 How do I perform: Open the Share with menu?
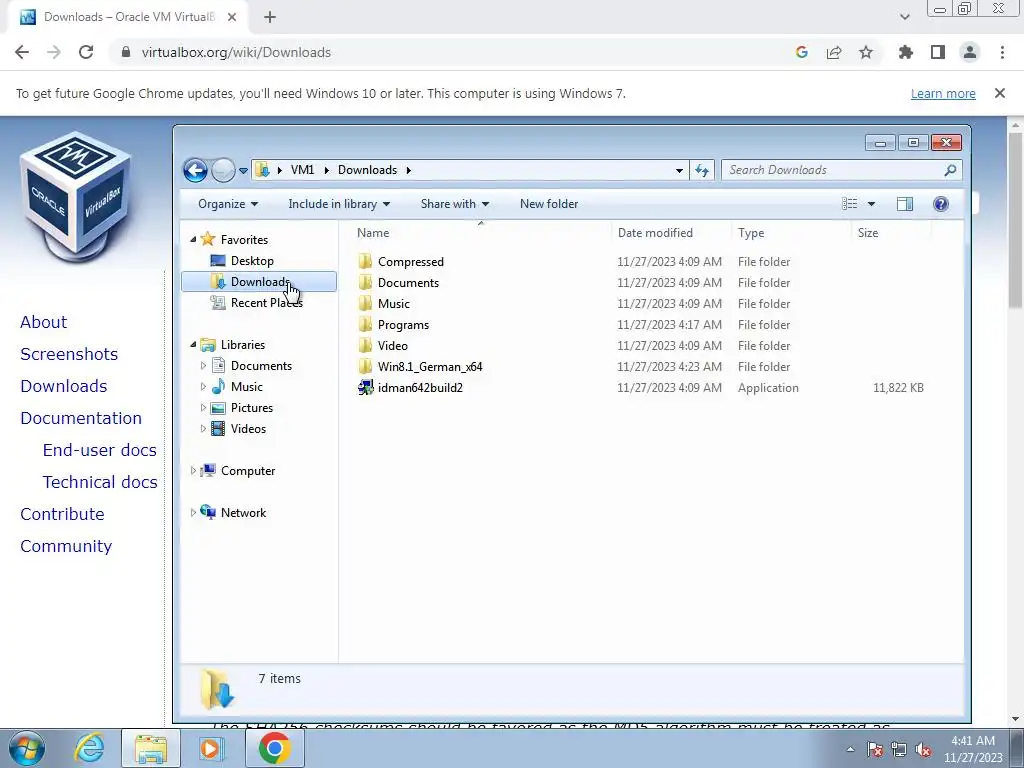[x=455, y=204]
